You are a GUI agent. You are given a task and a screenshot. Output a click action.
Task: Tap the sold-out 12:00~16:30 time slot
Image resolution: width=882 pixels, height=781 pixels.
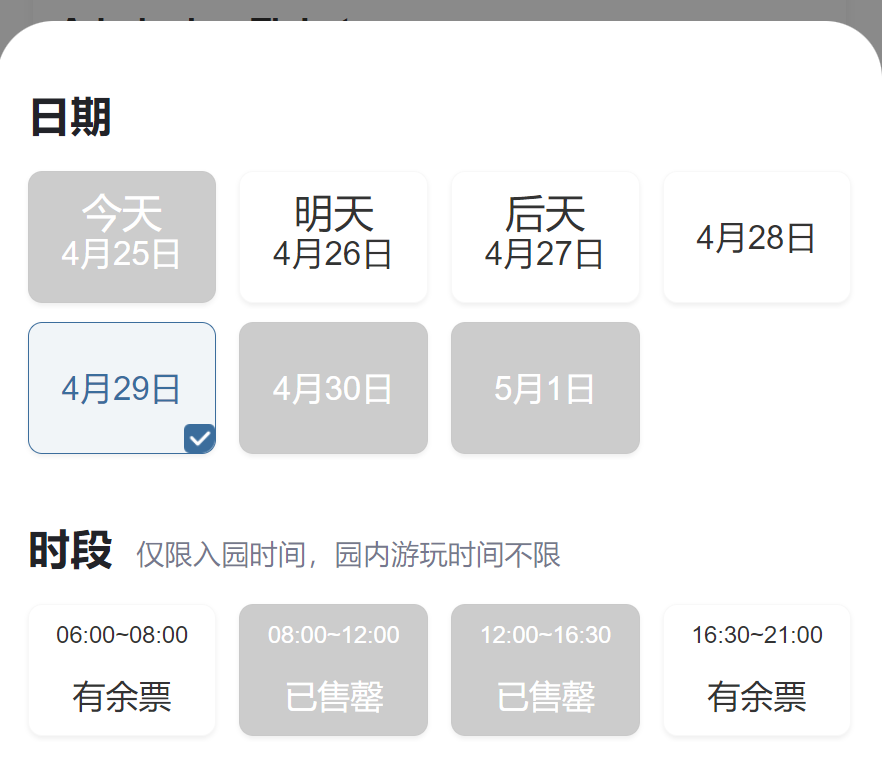coord(545,669)
